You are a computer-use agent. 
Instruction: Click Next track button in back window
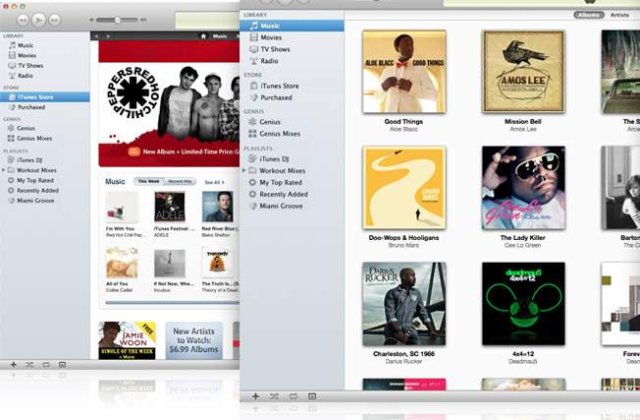click(54, 20)
